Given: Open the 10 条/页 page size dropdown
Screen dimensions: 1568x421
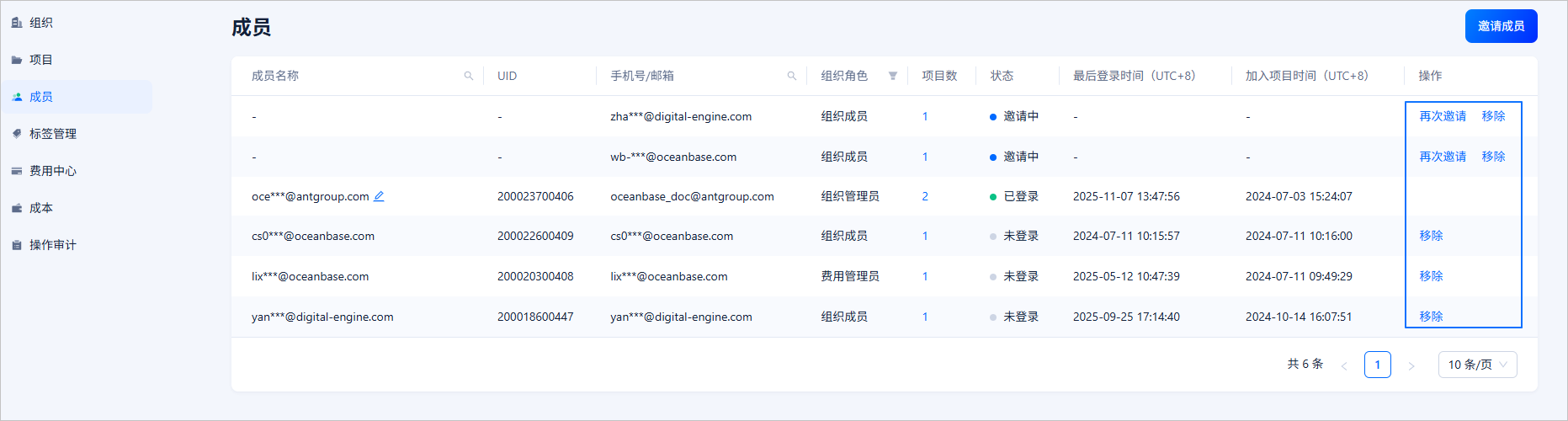Looking at the screenshot, I should click(x=1478, y=365).
